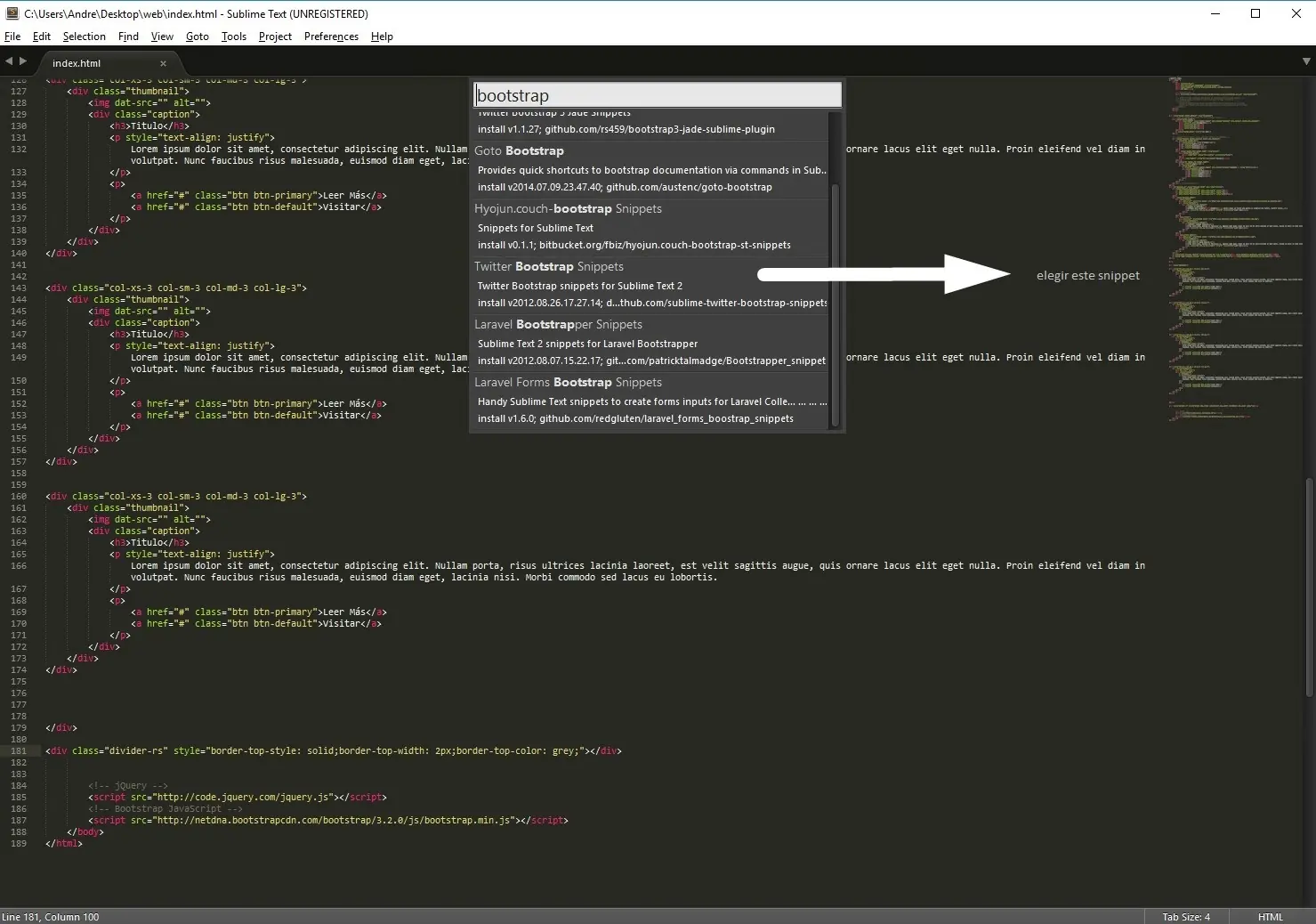Screen dimensions: 1316x924
Task: Open the Goto menu
Action: (x=198, y=36)
